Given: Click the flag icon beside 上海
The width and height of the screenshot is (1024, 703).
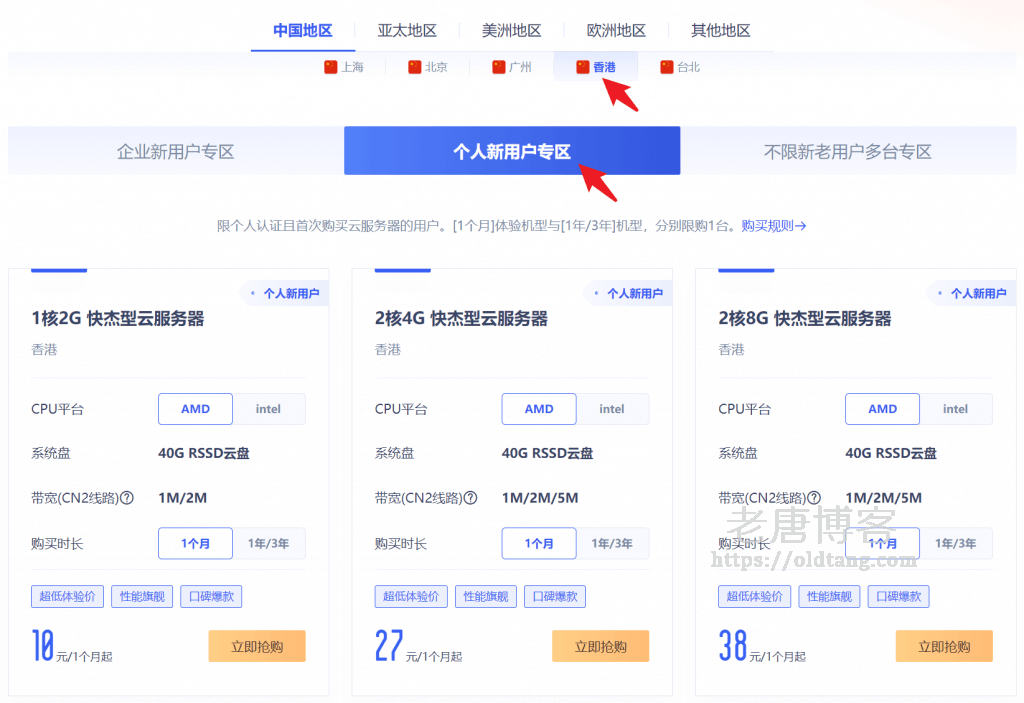Looking at the screenshot, I should [330, 67].
